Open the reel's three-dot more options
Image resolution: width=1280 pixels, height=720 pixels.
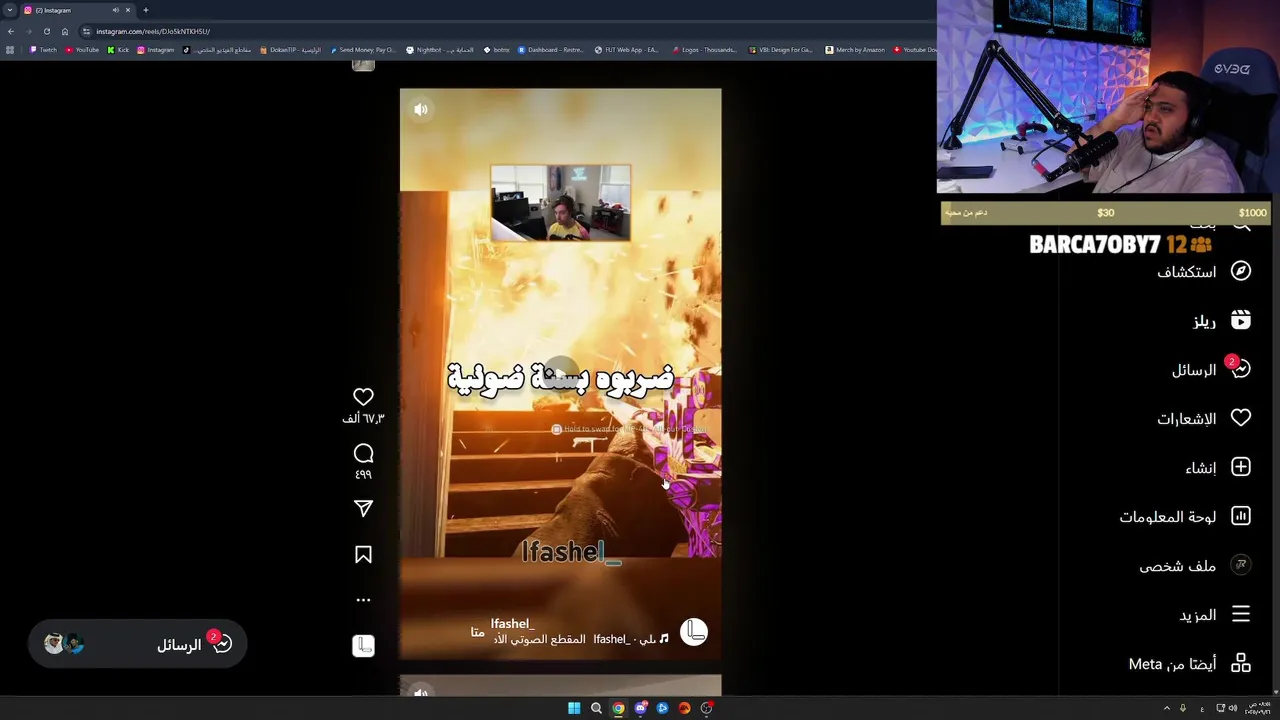(363, 600)
